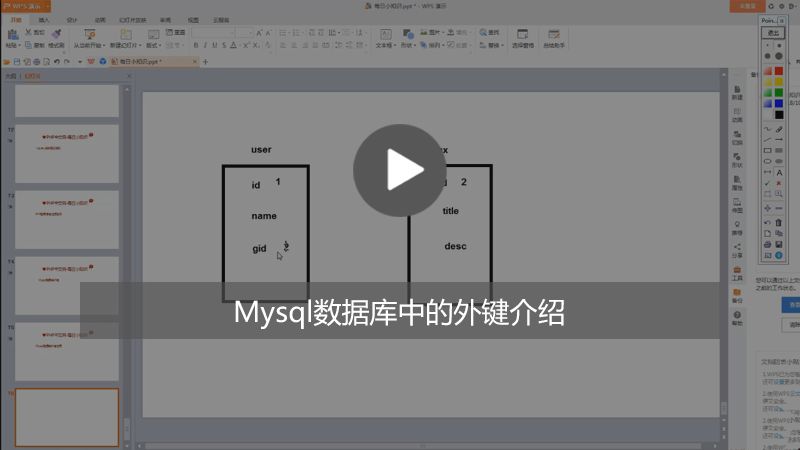Open a new document tab with plus
Image resolution: width=800 pixels, height=450 pixels.
205,62
